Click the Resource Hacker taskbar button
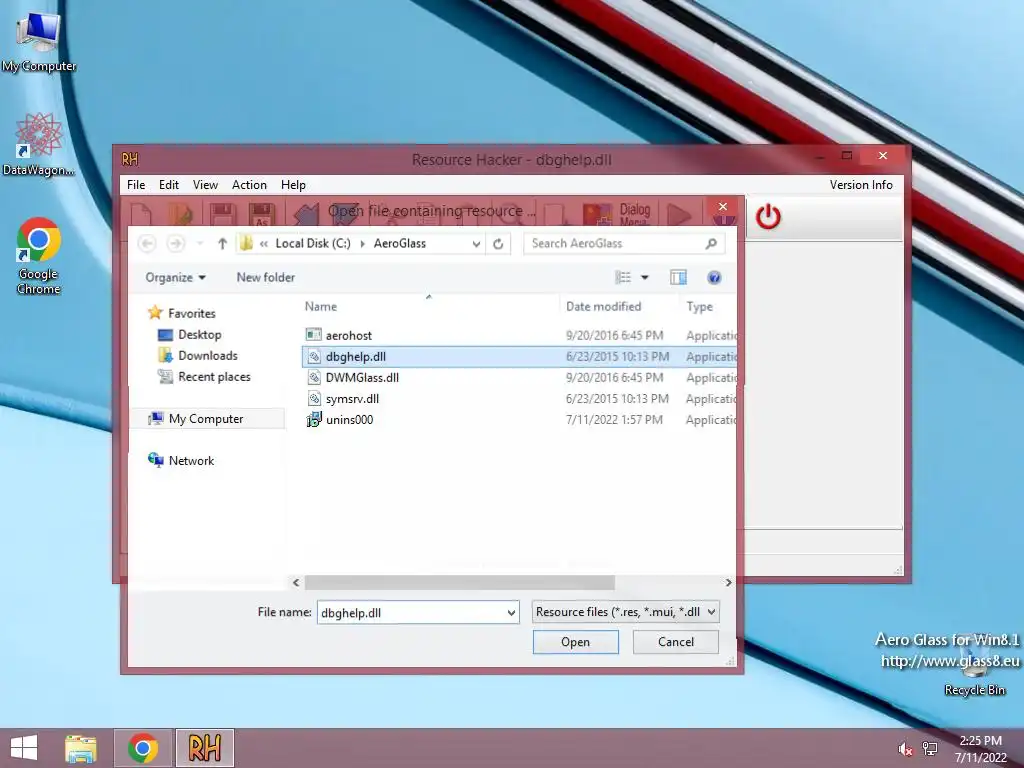Viewport: 1024px width, 768px height. tap(204, 748)
